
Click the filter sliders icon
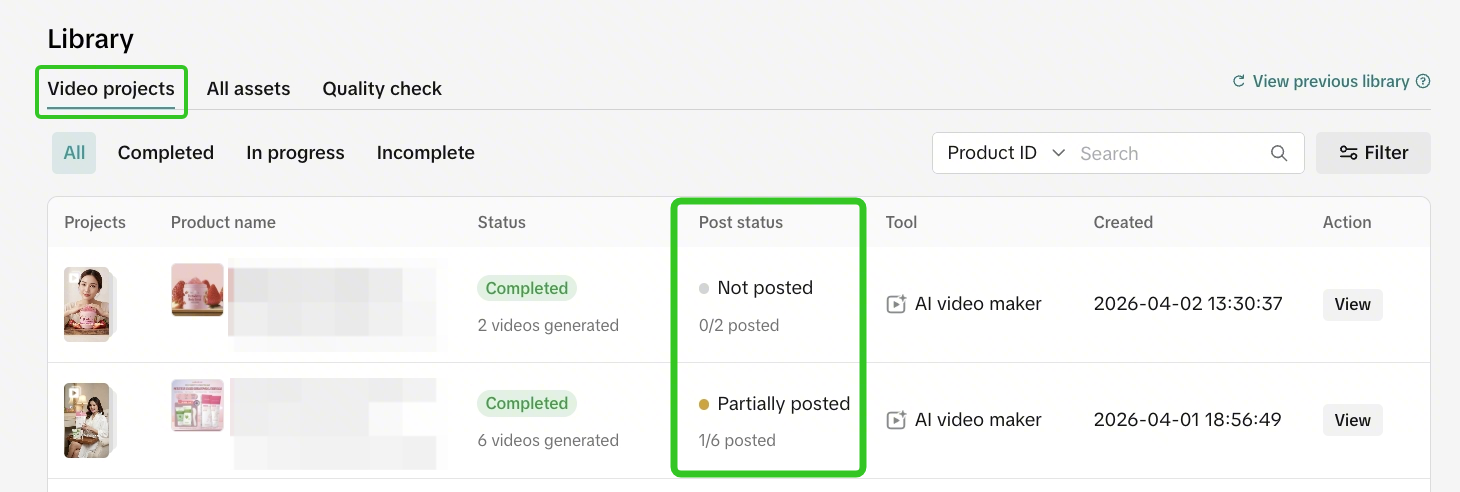(1348, 153)
